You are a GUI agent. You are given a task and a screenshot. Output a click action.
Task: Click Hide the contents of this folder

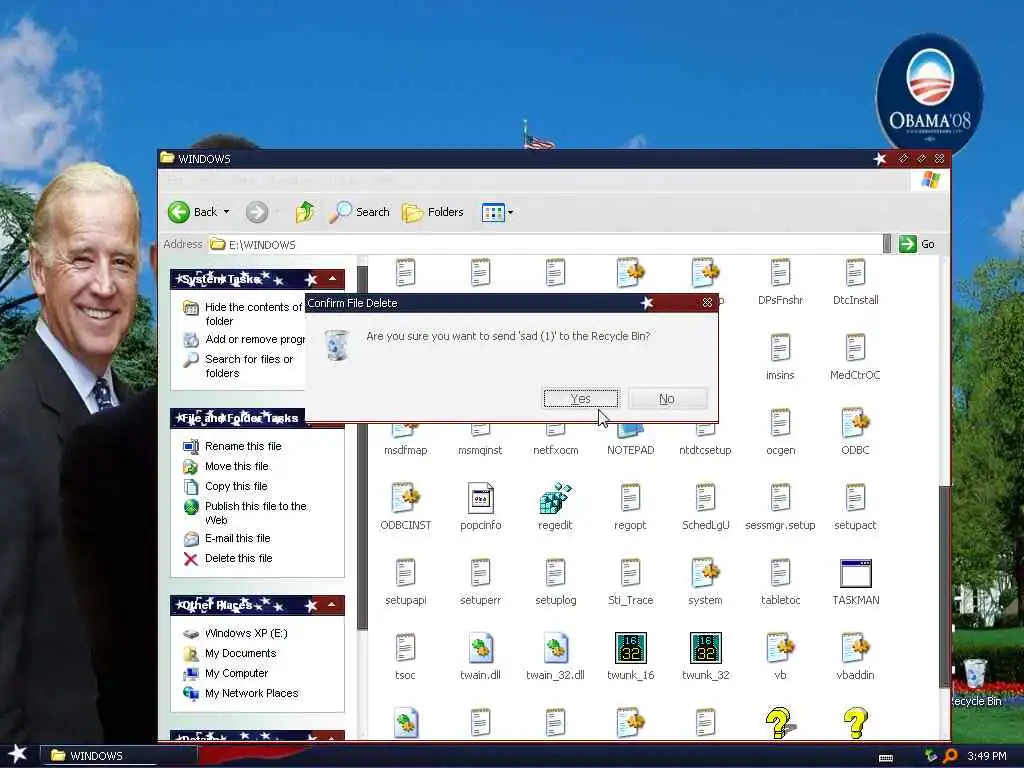pos(246,314)
